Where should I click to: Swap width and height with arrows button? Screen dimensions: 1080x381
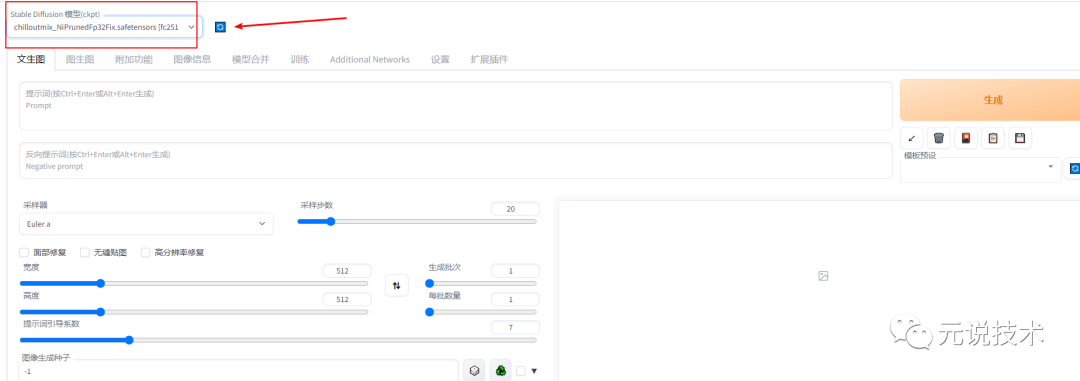click(x=396, y=285)
